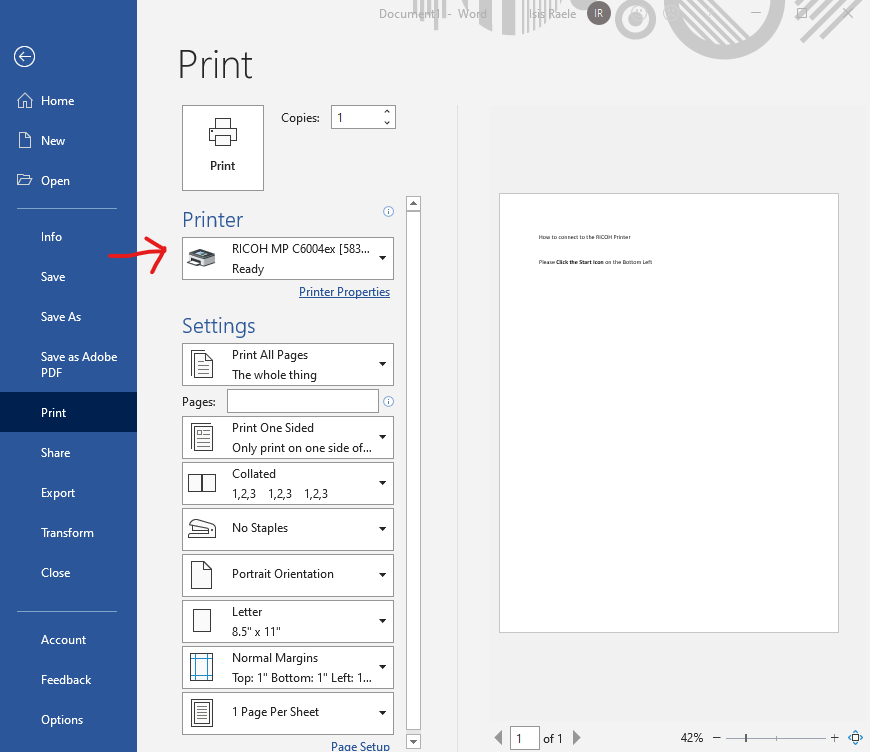Screen dimensions: 870x752
Task: Open the Page Setup link
Action: pos(360,746)
